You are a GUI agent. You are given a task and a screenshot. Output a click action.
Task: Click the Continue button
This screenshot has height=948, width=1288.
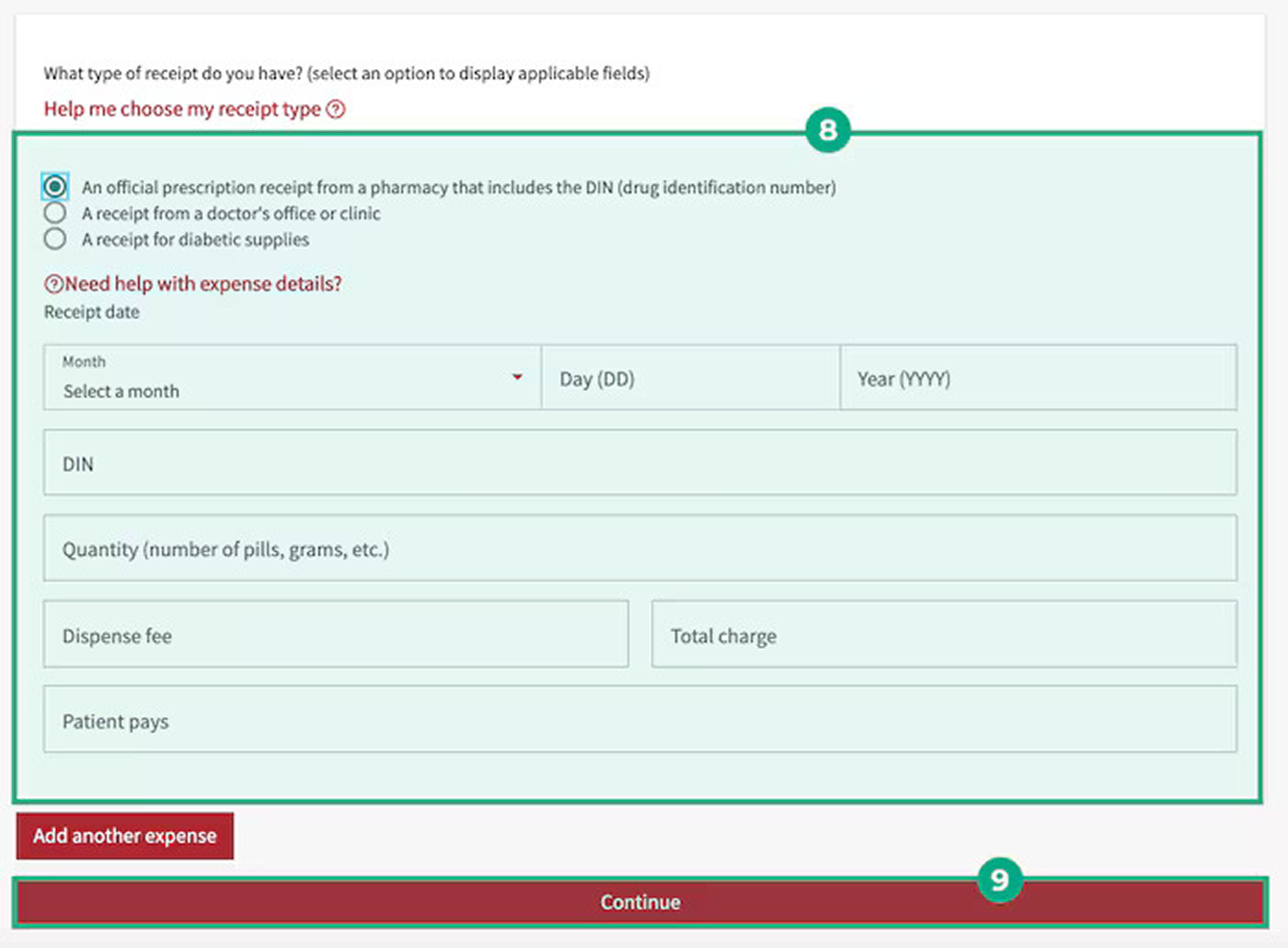click(640, 902)
